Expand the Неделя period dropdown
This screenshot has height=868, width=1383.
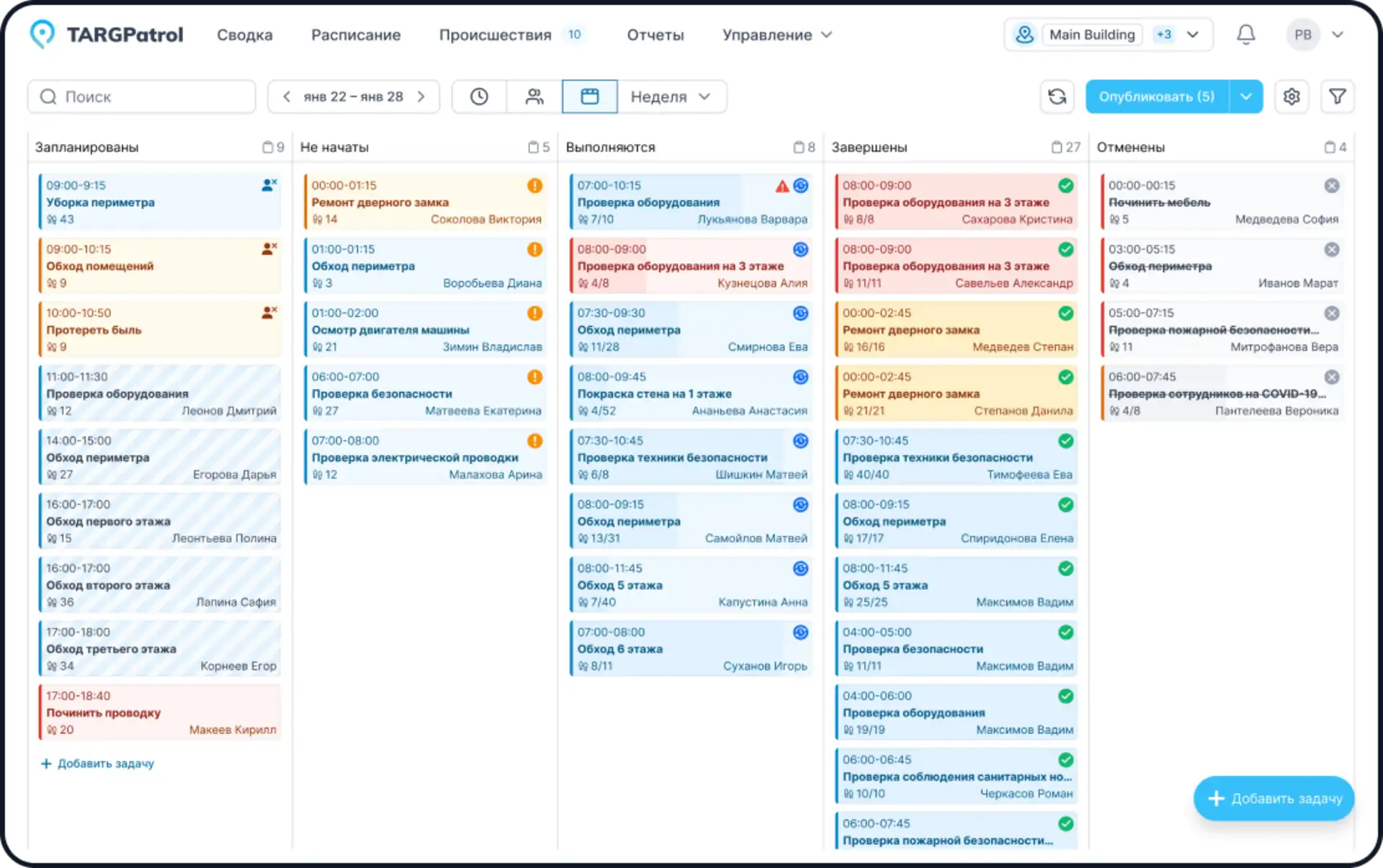(x=671, y=97)
